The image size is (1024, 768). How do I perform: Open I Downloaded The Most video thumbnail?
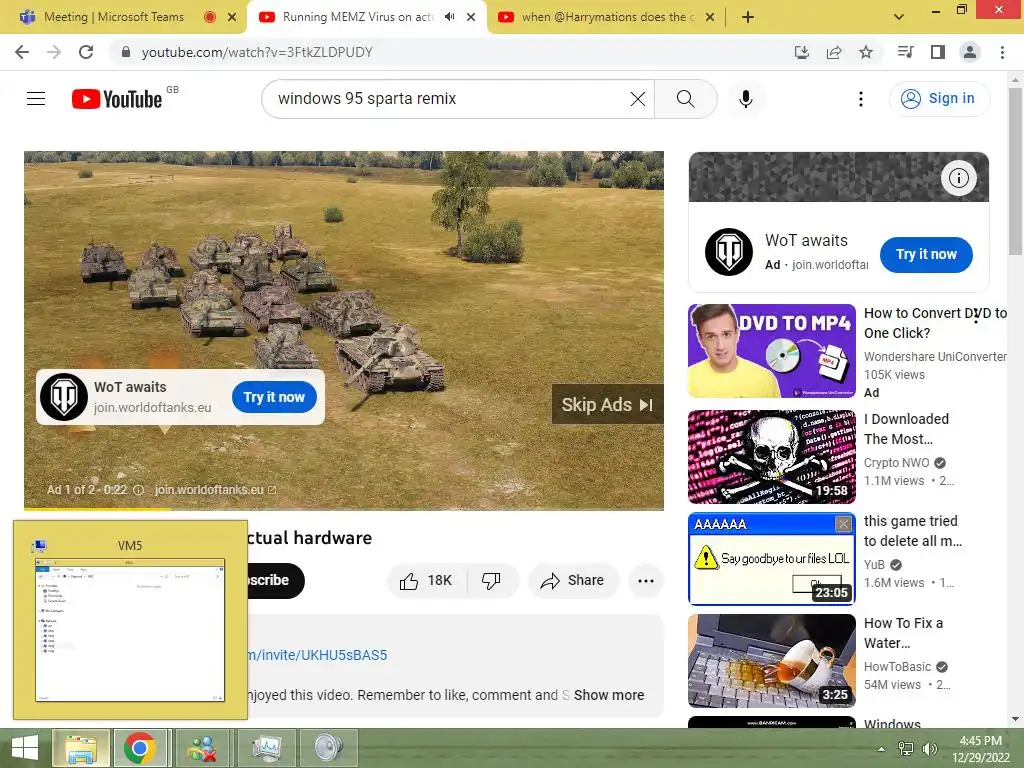(772, 457)
